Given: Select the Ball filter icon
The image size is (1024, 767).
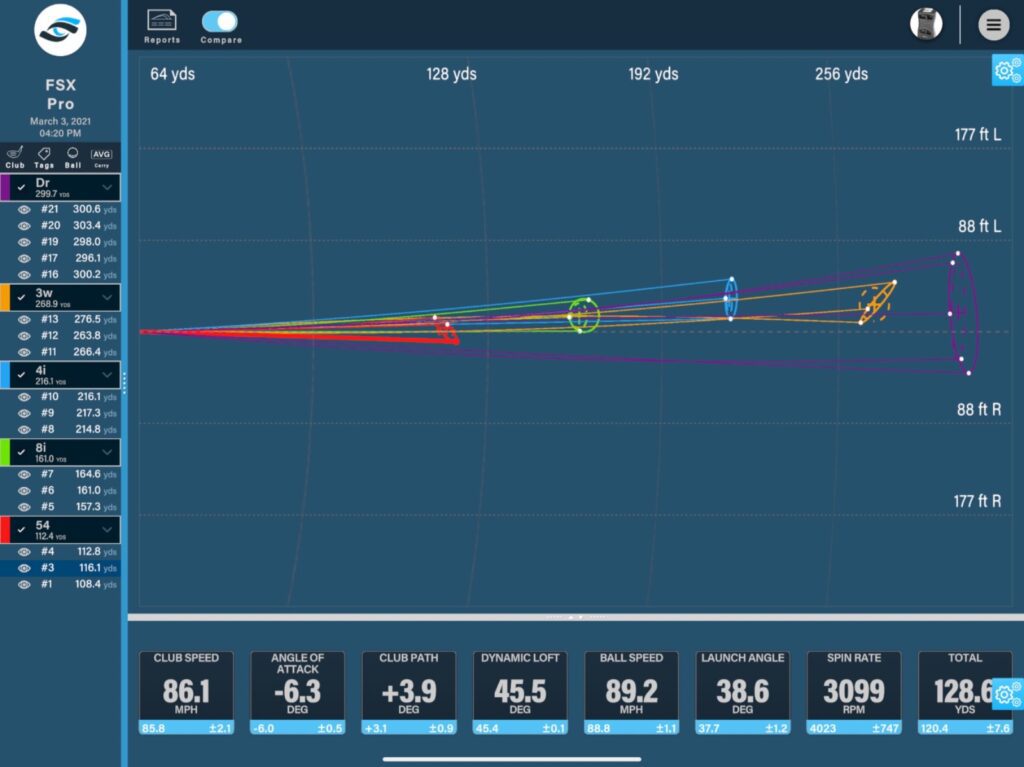Looking at the screenshot, I should tap(72, 157).
